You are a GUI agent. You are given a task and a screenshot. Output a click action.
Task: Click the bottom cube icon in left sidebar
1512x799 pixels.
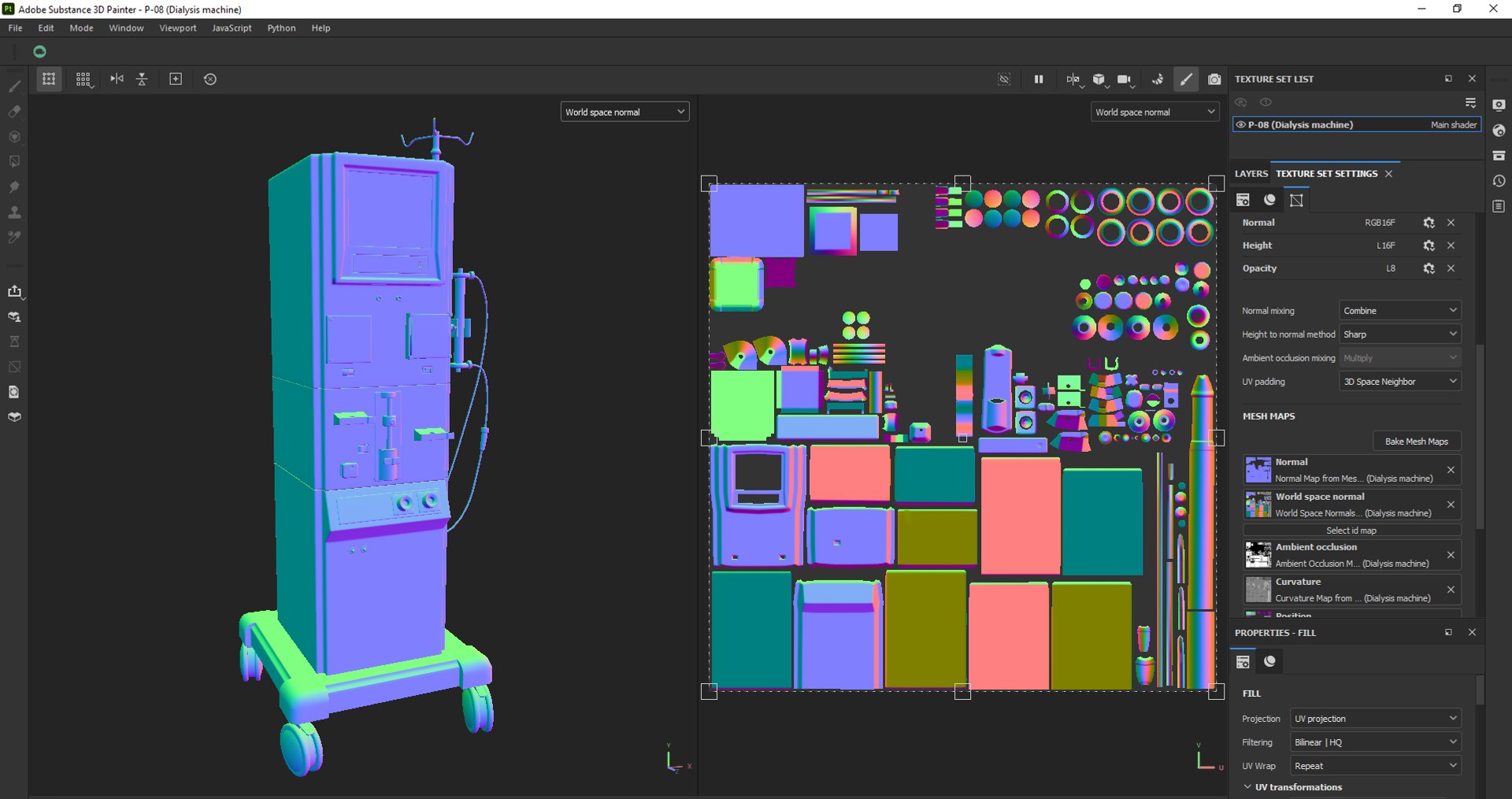(x=14, y=417)
